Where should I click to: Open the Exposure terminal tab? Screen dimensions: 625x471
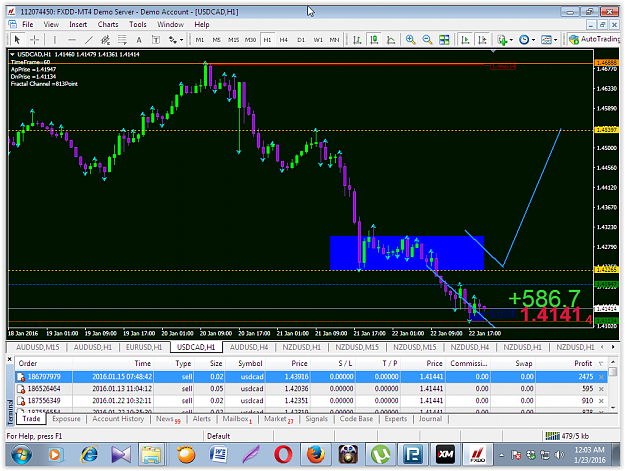(66, 419)
